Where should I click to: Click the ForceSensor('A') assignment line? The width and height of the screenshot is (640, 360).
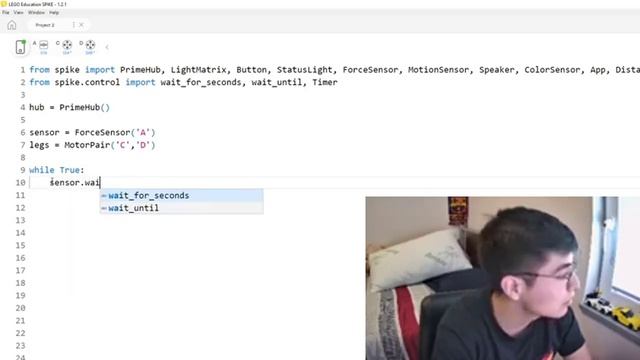92,133
